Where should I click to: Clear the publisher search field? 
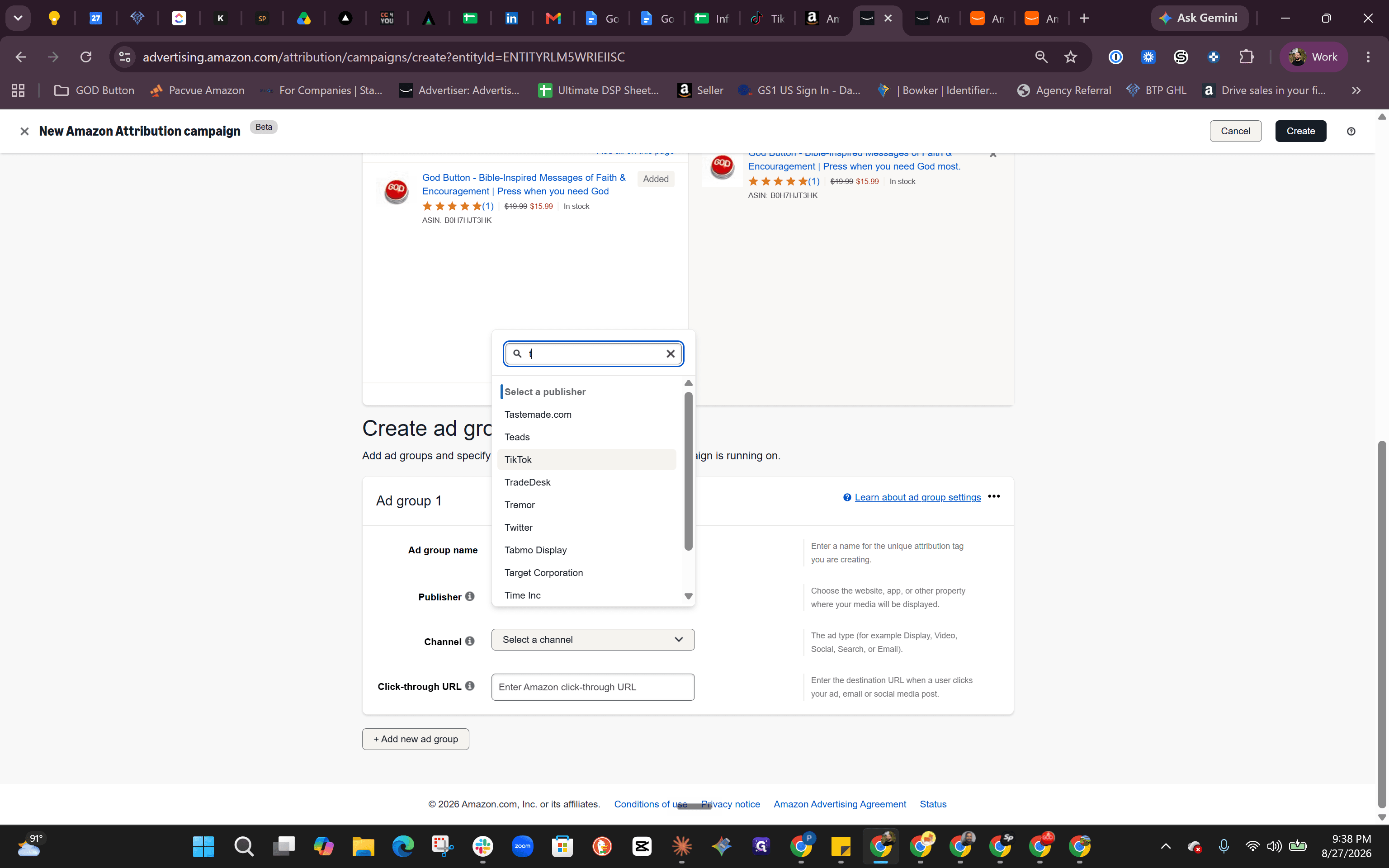pyautogui.click(x=670, y=354)
